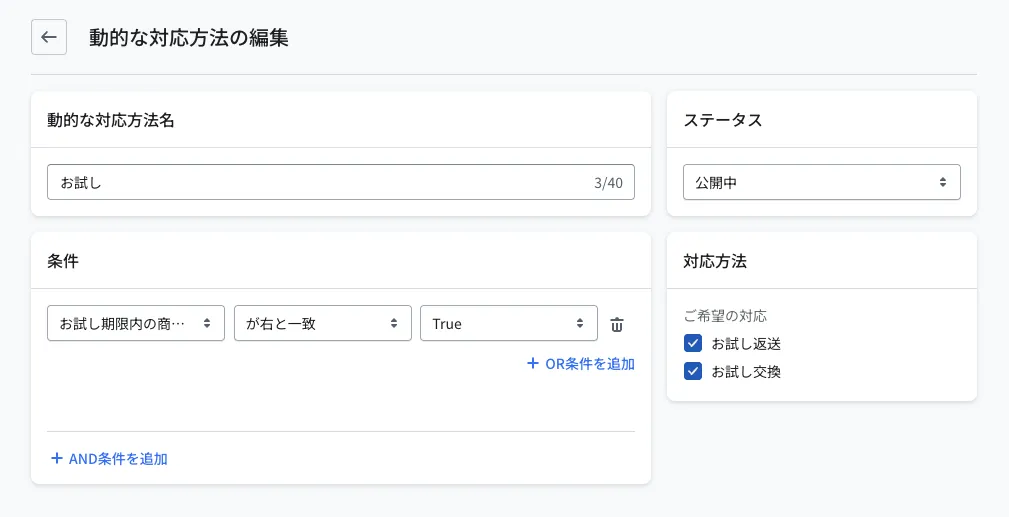Click the back arrow button
Viewport: 1009px width, 517px height.
point(49,37)
